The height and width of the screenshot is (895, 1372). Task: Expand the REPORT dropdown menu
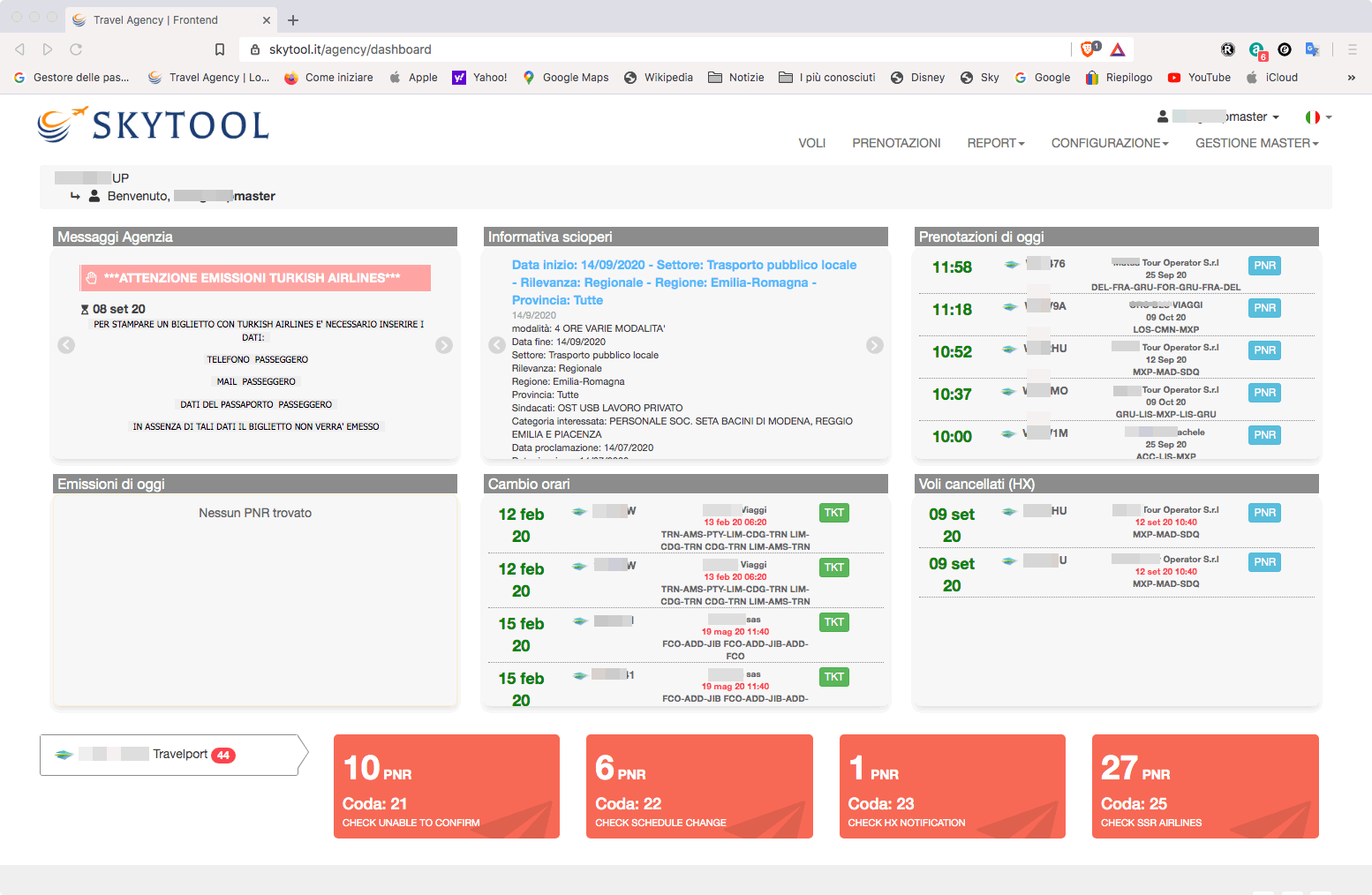pos(995,143)
